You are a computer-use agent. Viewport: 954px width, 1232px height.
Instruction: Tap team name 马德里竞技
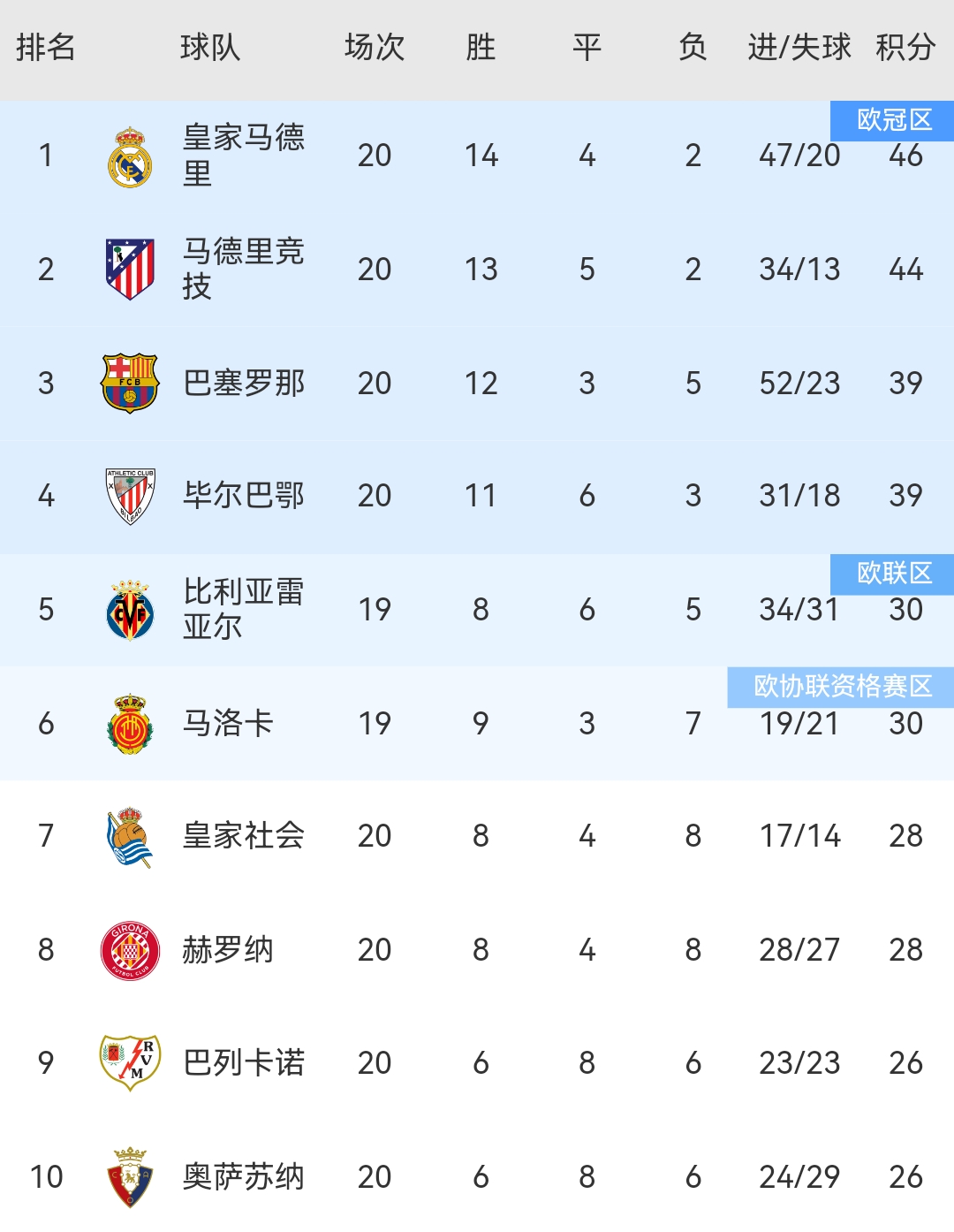(243, 269)
